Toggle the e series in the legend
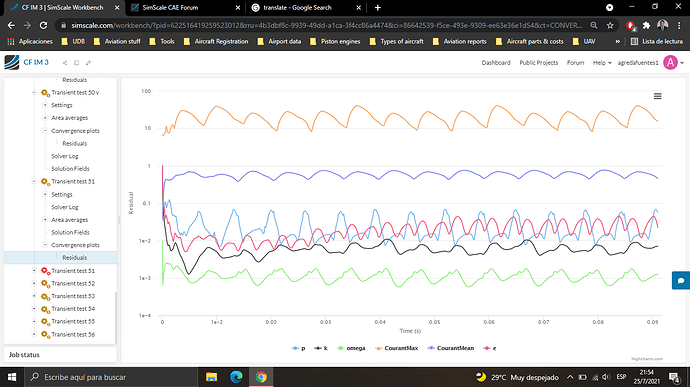The width and height of the screenshot is (690, 387). coord(490,348)
